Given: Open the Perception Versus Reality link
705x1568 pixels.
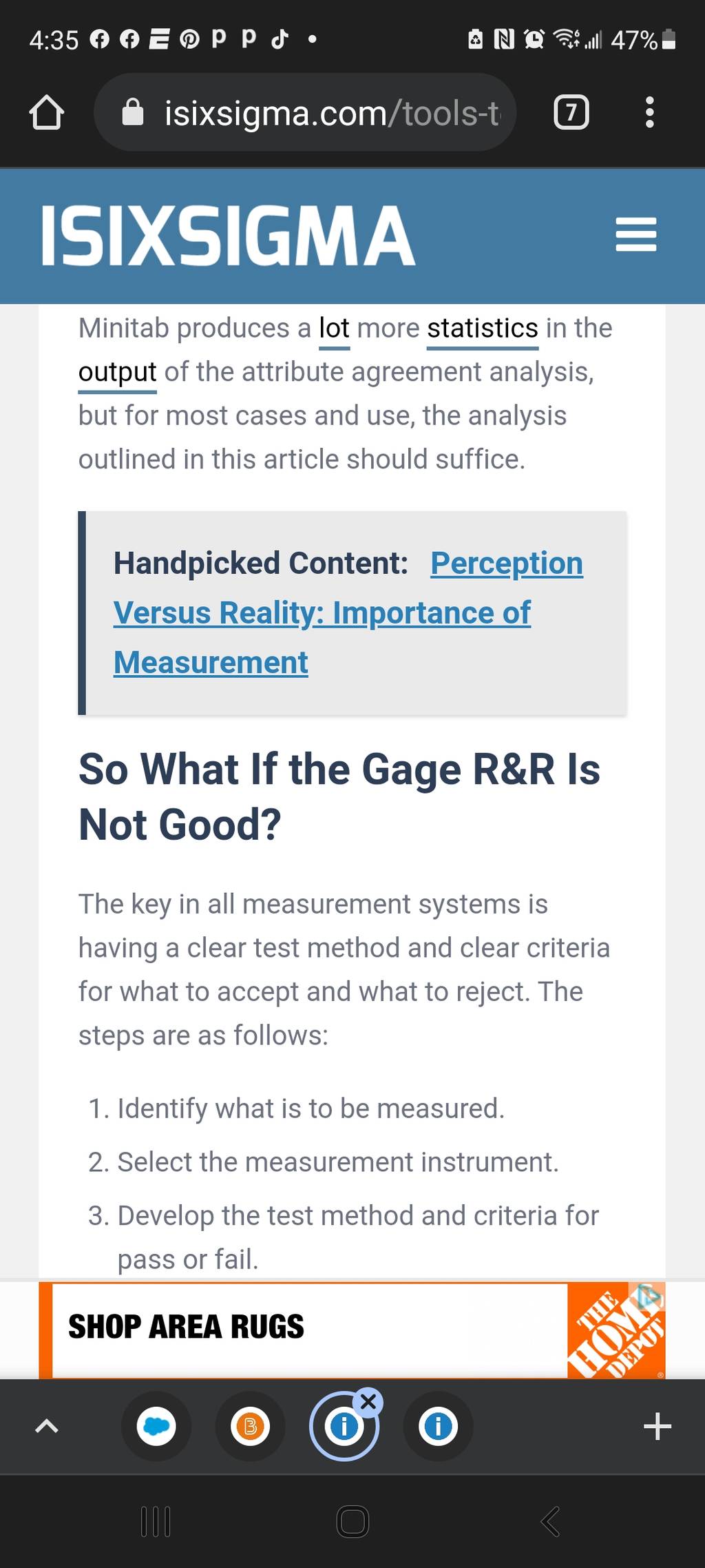Looking at the screenshot, I should click(x=348, y=612).
